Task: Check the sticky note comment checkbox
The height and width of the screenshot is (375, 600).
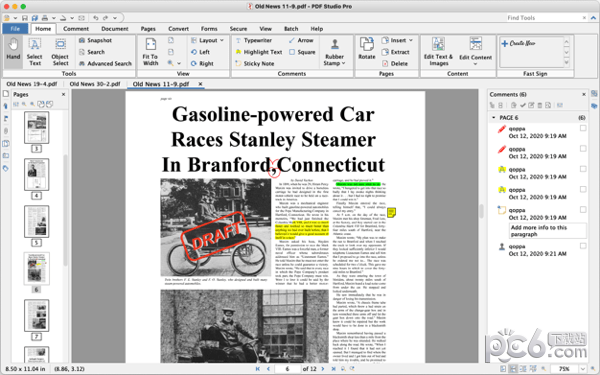Action: click(x=583, y=210)
